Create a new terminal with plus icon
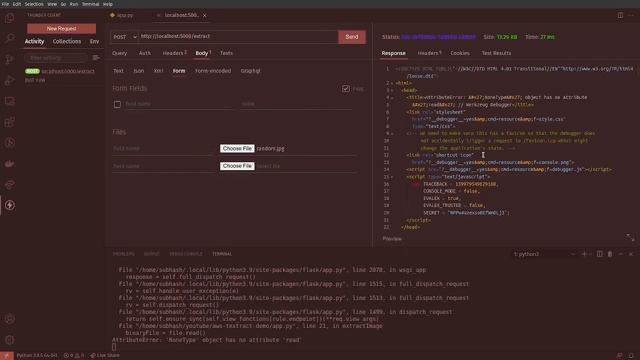The height and width of the screenshot is (360, 640). (x=584, y=254)
